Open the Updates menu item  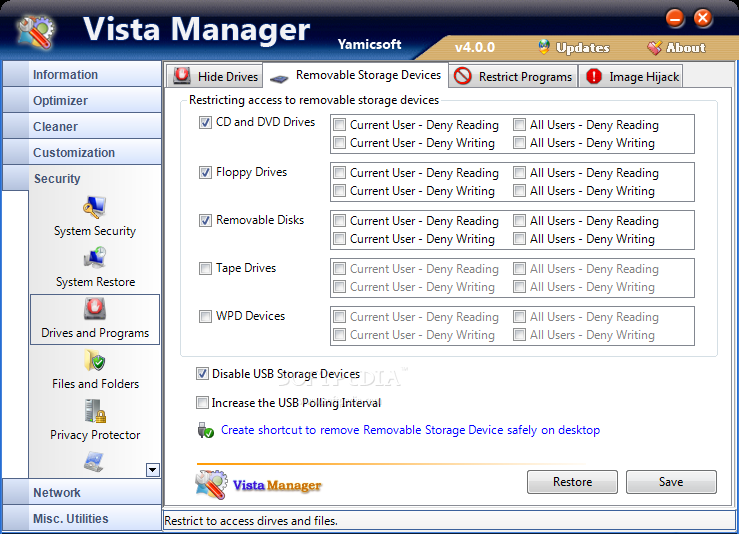pyautogui.click(x=574, y=47)
